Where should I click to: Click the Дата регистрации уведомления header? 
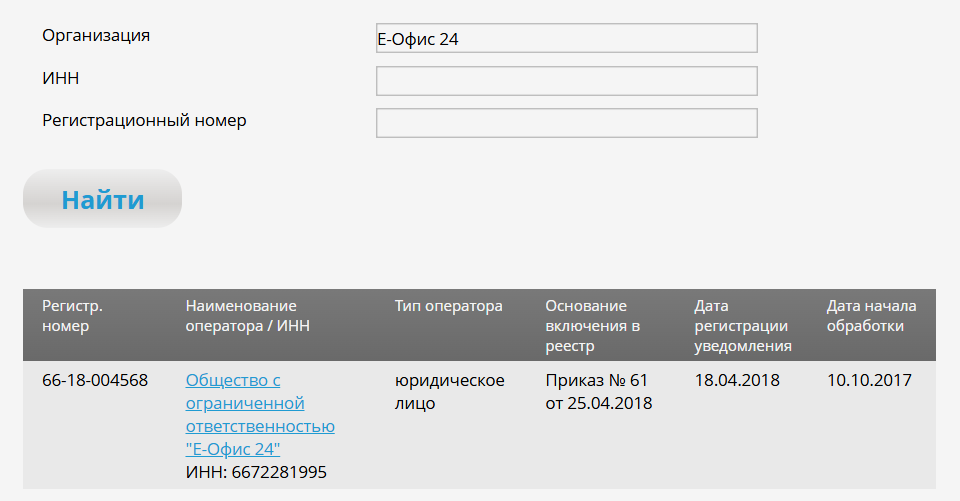(743, 326)
